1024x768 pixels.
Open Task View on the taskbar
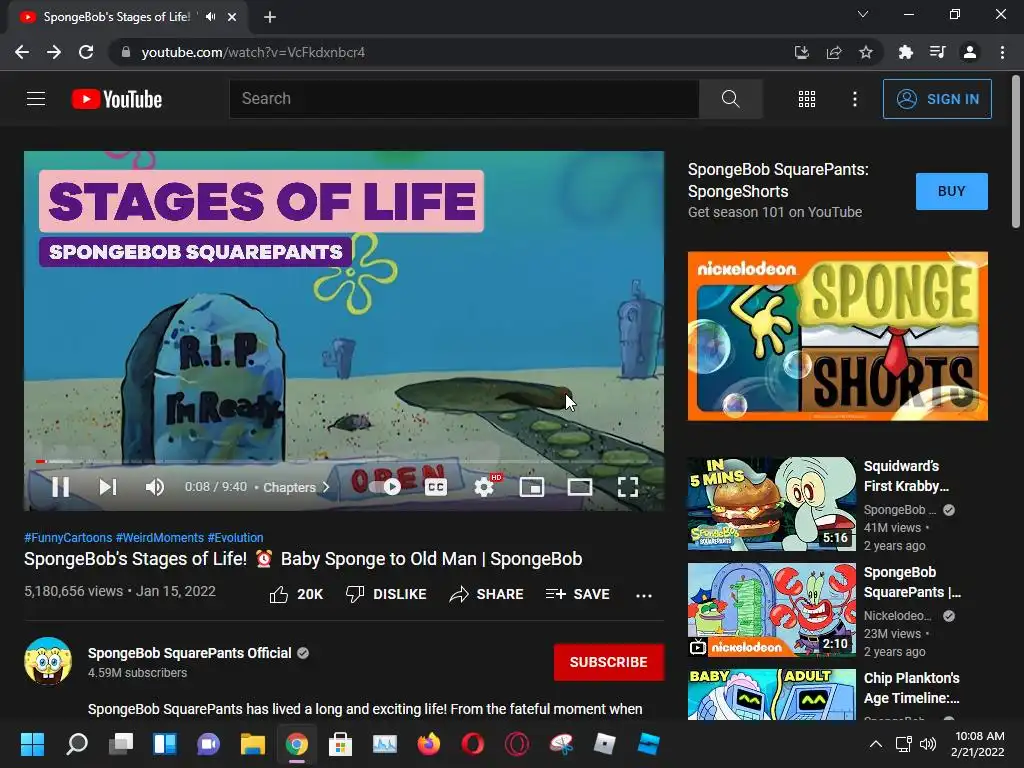pyautogui.click(x=121, y=744)
